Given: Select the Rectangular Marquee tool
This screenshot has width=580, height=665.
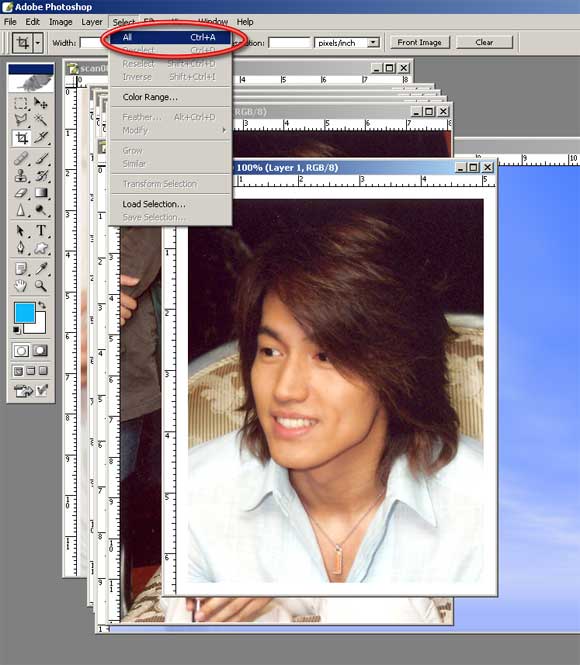Looking at the screenshot, I should pos(20,103).
